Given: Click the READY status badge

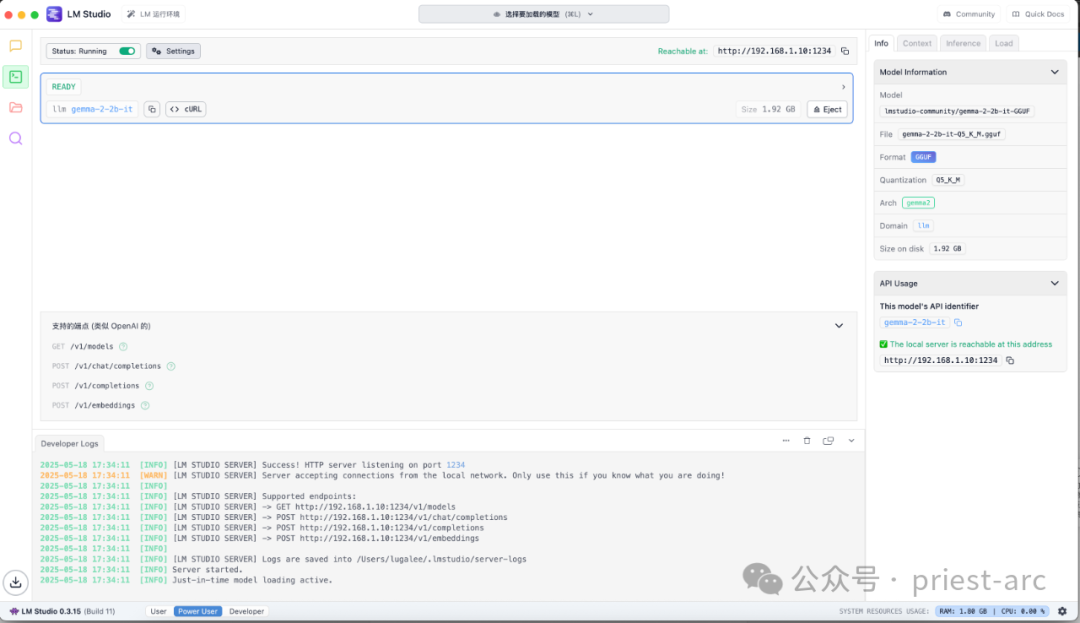Looking at the screenshot, I should (x=63, y=87).
